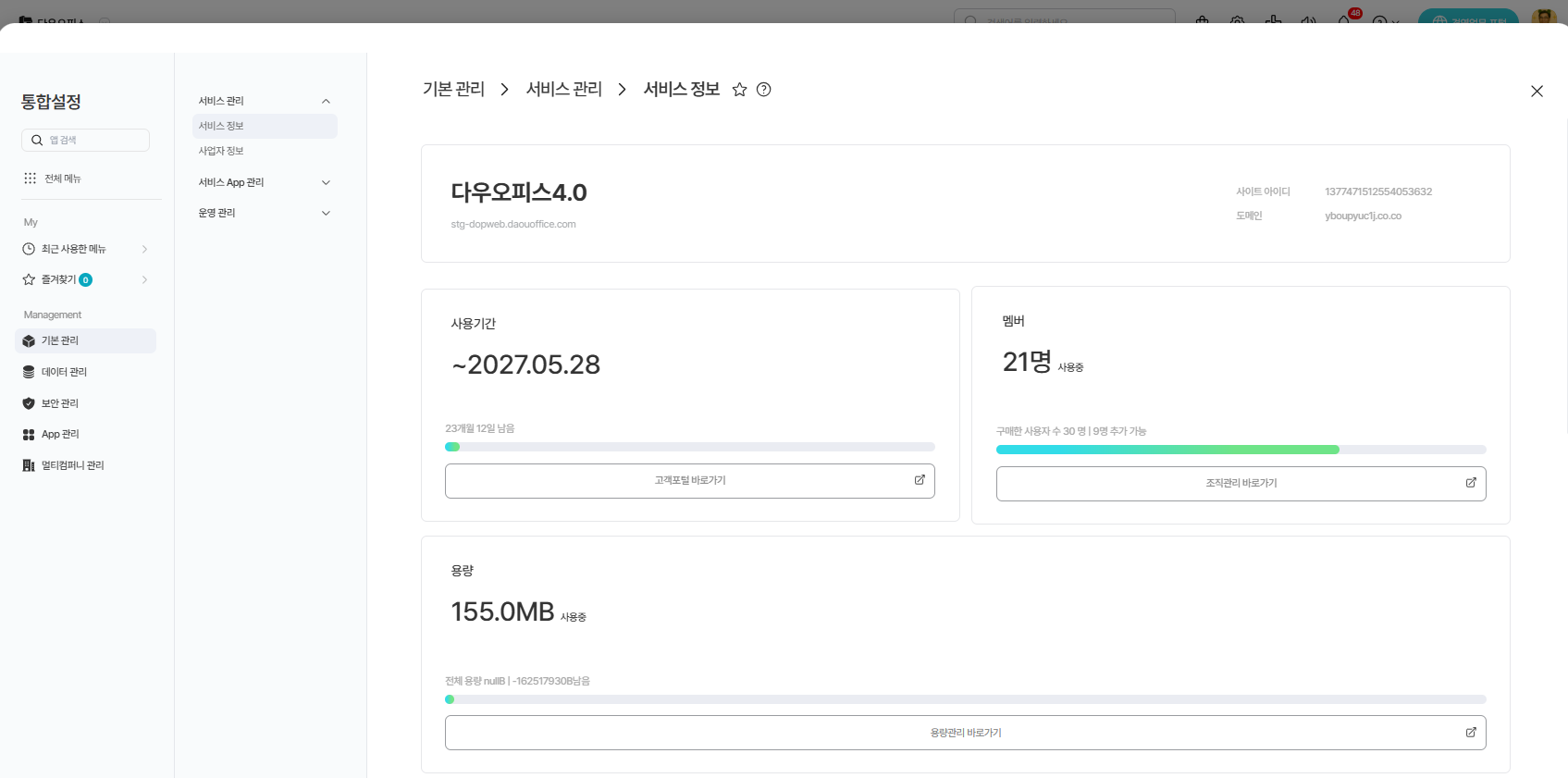Expand 최근 사용한 메뉴 list

coord(144,249)
